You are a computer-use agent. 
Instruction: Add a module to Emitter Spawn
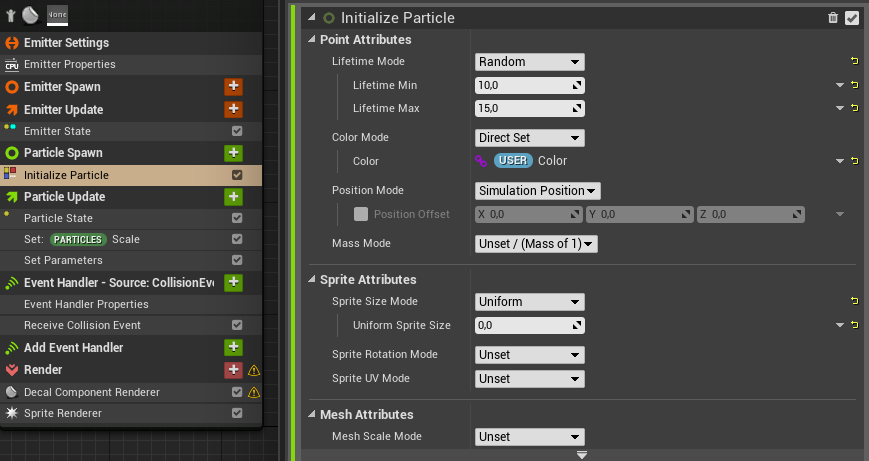[233, 86]
